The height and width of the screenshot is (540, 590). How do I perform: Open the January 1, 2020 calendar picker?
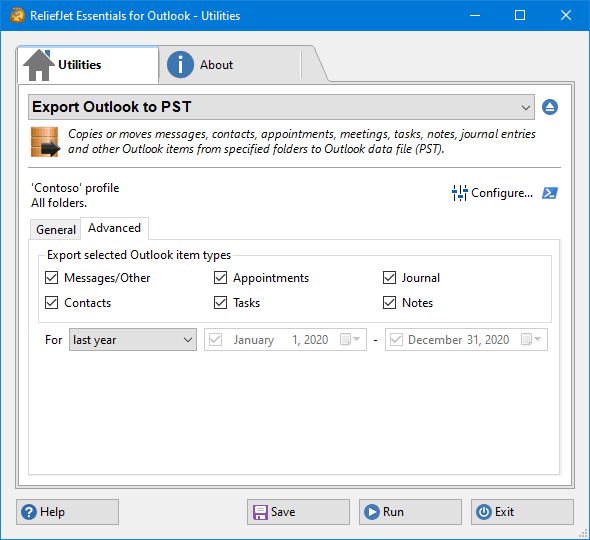350,339
